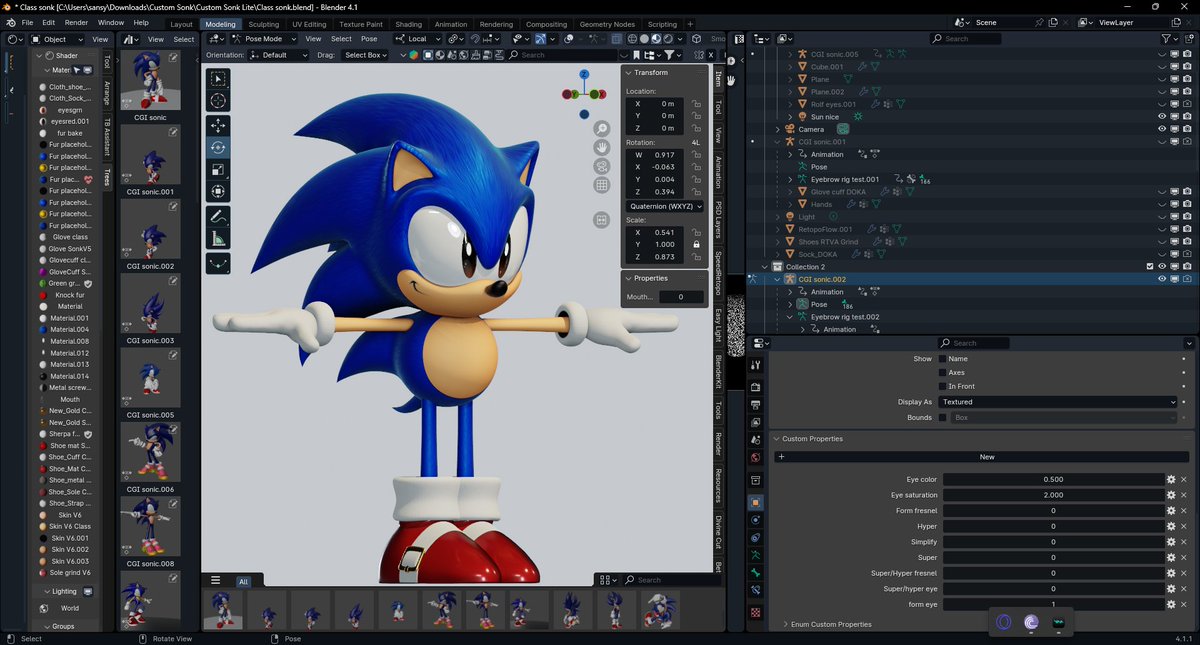The width and height of the screenshot is (1200, 645).
Task: Open the Render properties tab icon
Action: pyautogui.click(x=756, y=387)
